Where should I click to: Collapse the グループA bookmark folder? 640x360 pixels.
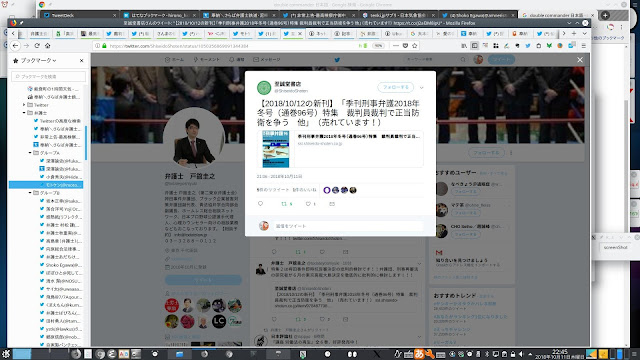click(x=30, y=153)
